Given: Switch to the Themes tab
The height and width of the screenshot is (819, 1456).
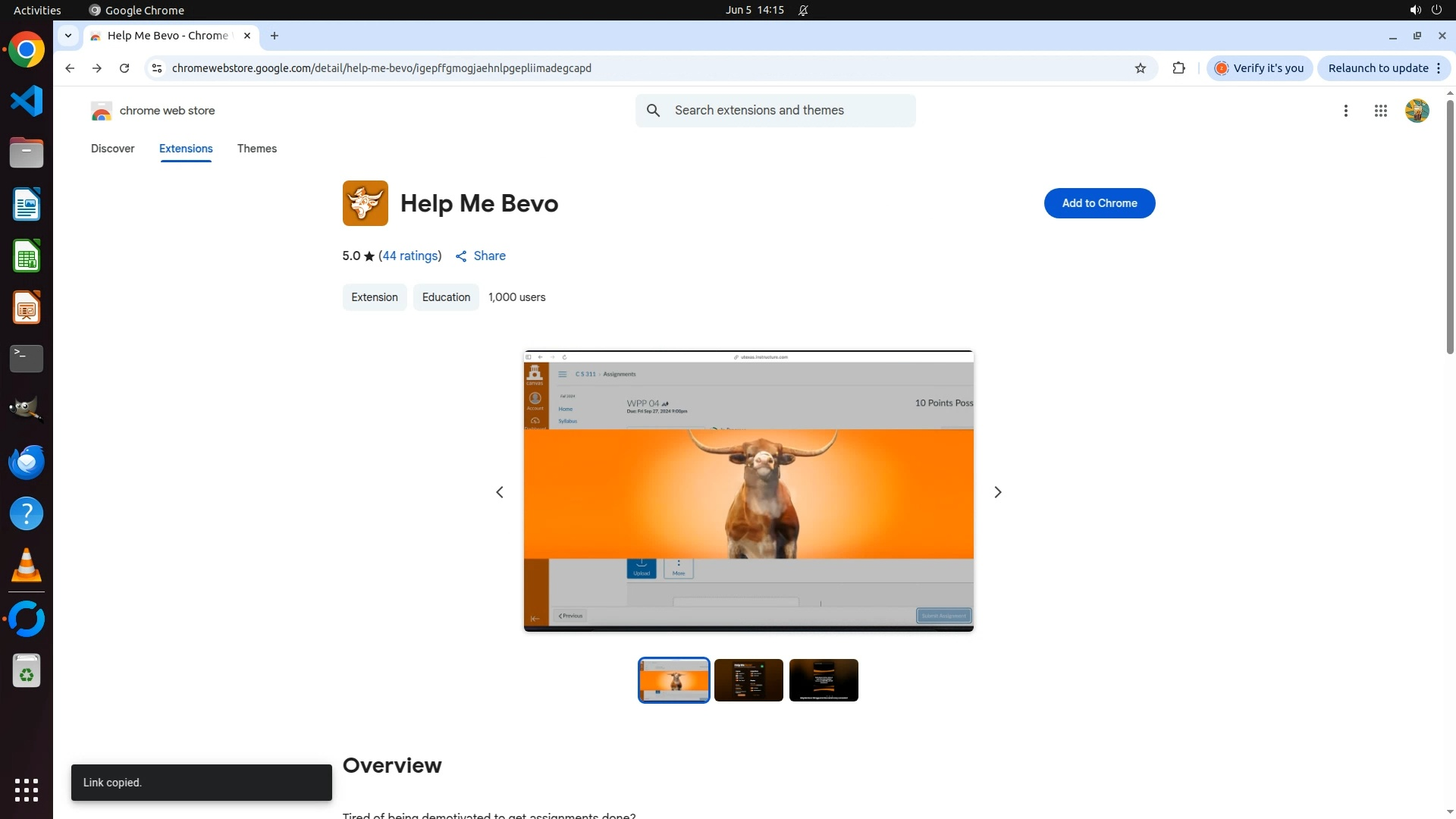Looking at the screenshot, I should [x=256, y=149].
